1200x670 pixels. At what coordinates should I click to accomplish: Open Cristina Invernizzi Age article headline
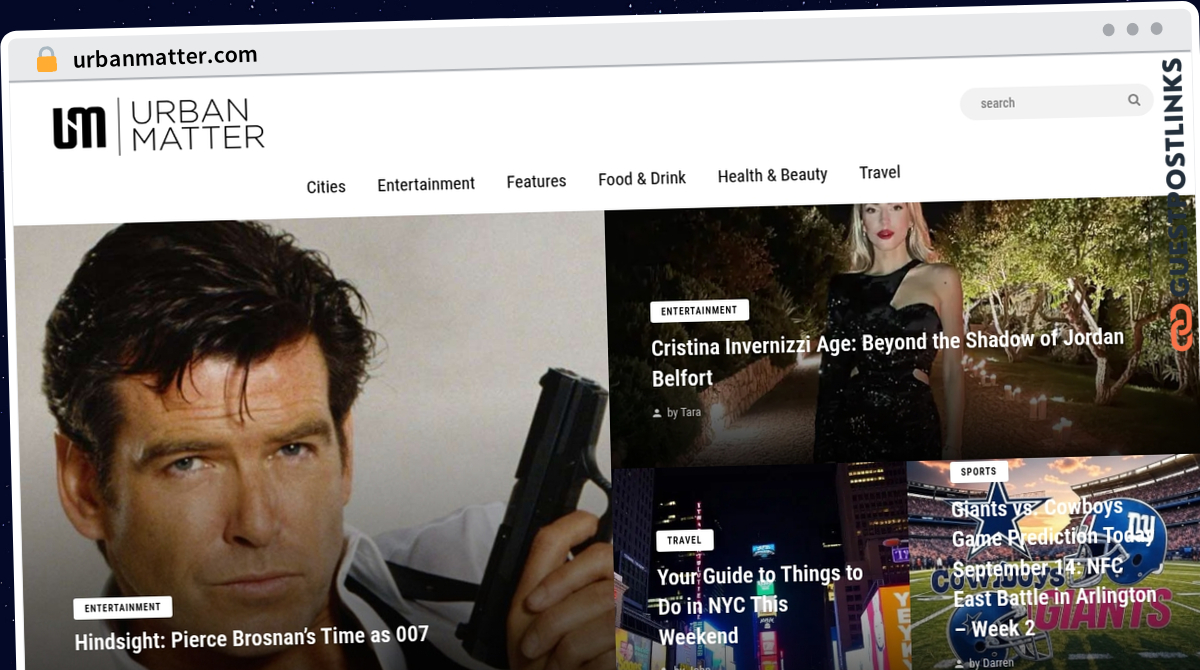[888, 358]
